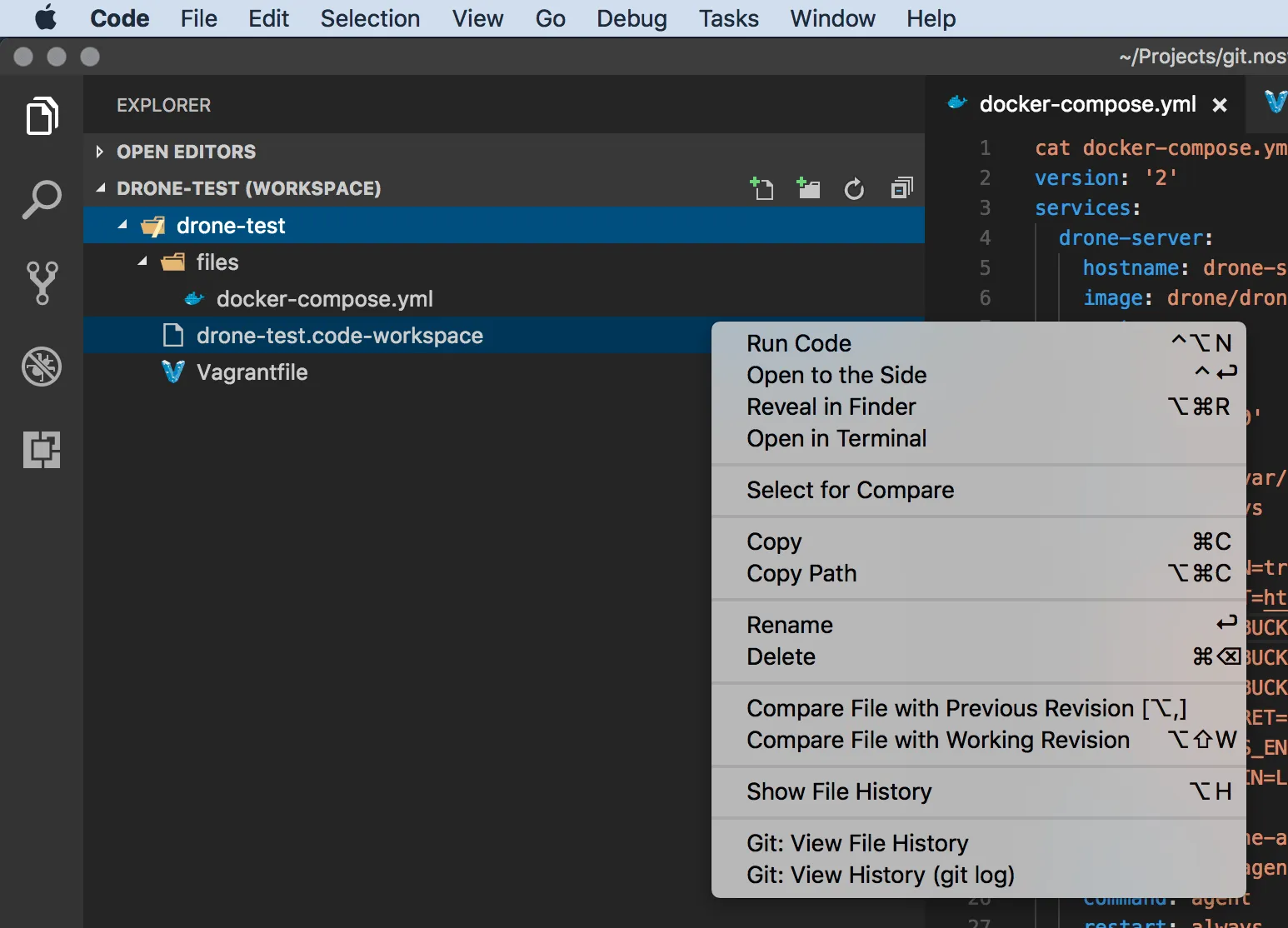Open the Selection menu in menu bar

[370, 18]
